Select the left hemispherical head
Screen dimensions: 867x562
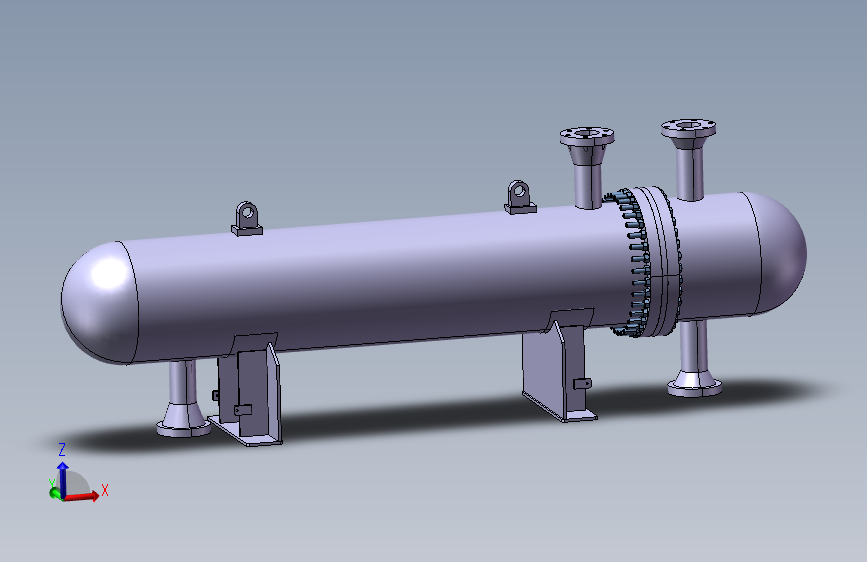click(99, 303)
